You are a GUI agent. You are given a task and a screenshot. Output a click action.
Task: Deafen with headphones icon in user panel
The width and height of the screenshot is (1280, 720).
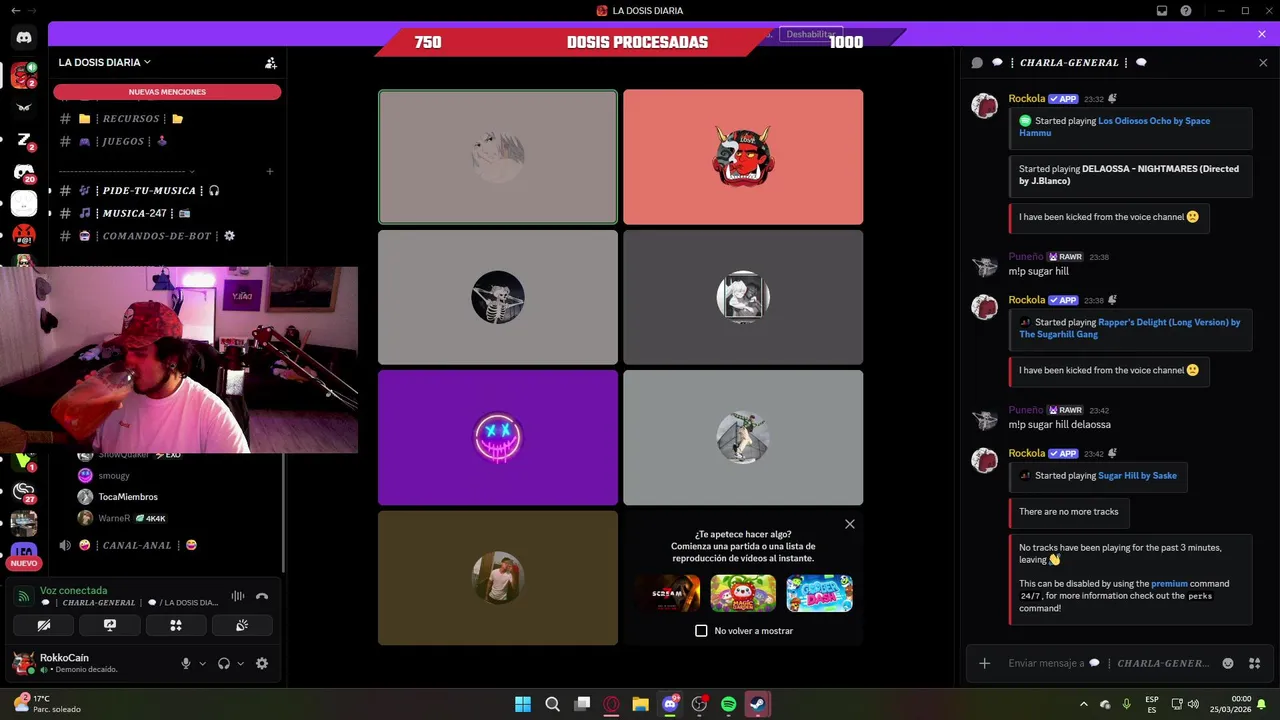(x=224, y=663)
